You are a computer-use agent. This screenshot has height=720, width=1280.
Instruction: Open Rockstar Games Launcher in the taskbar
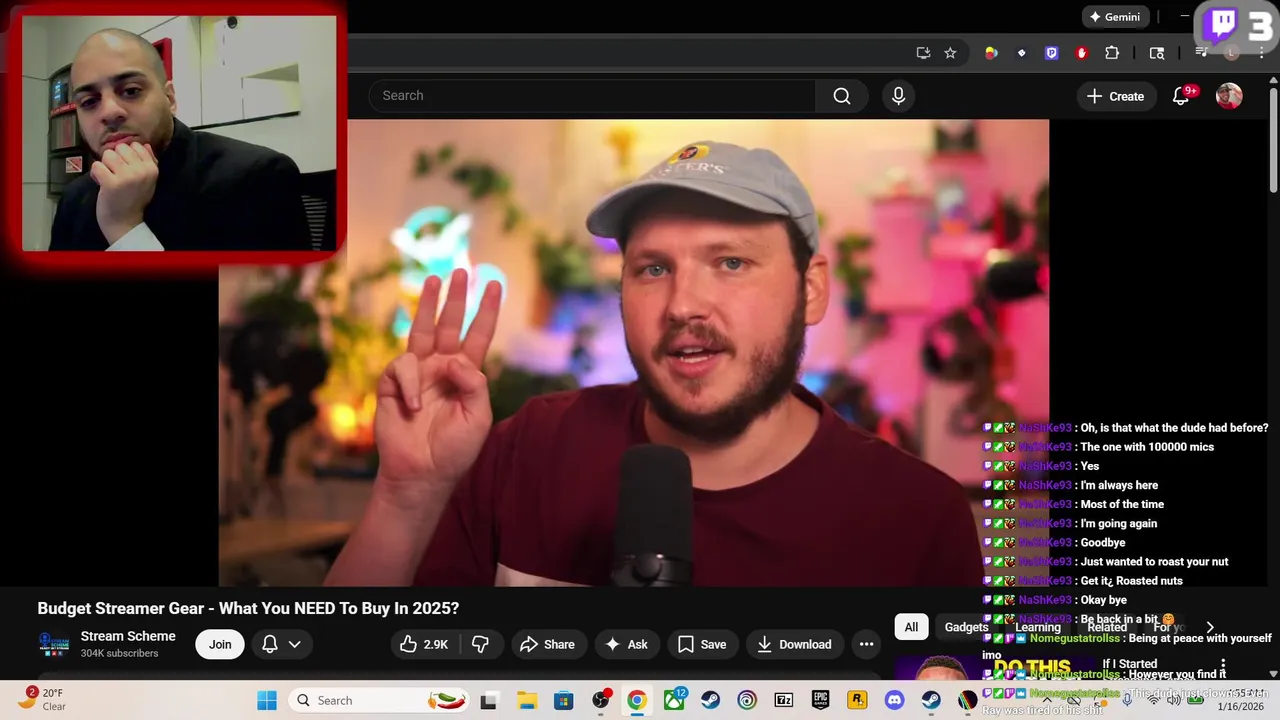[857, 700]
